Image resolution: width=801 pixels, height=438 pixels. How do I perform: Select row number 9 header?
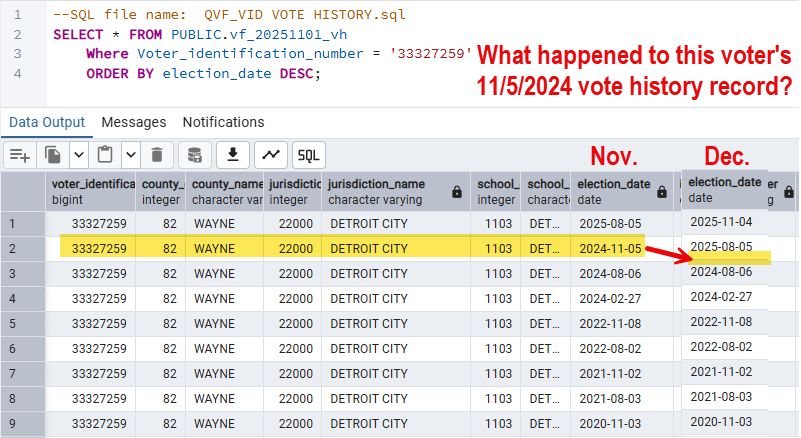click(x=23, y=424)
